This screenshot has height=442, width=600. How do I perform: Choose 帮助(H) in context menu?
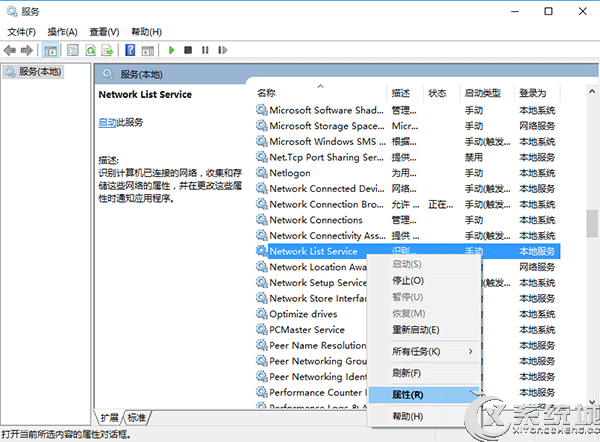[424, 416]
